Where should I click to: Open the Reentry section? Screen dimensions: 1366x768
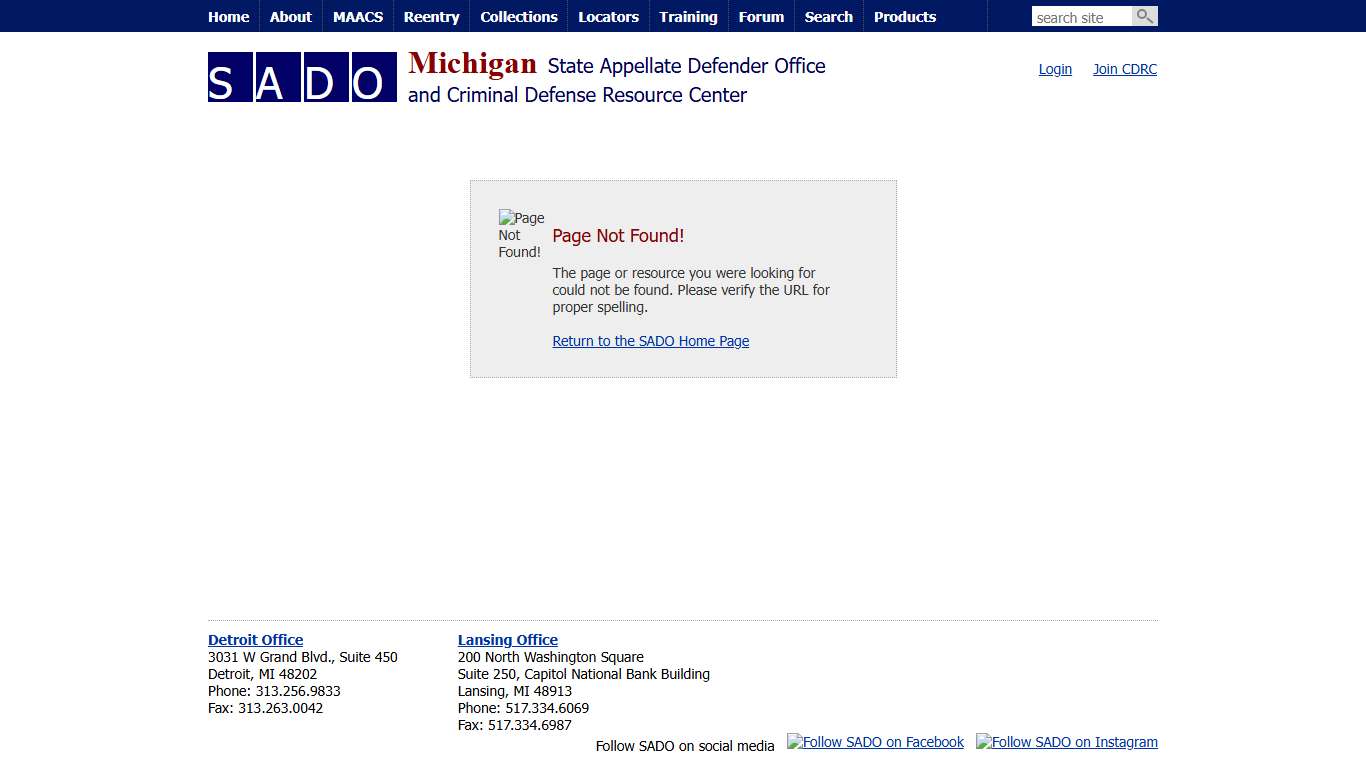pos(431,16)
